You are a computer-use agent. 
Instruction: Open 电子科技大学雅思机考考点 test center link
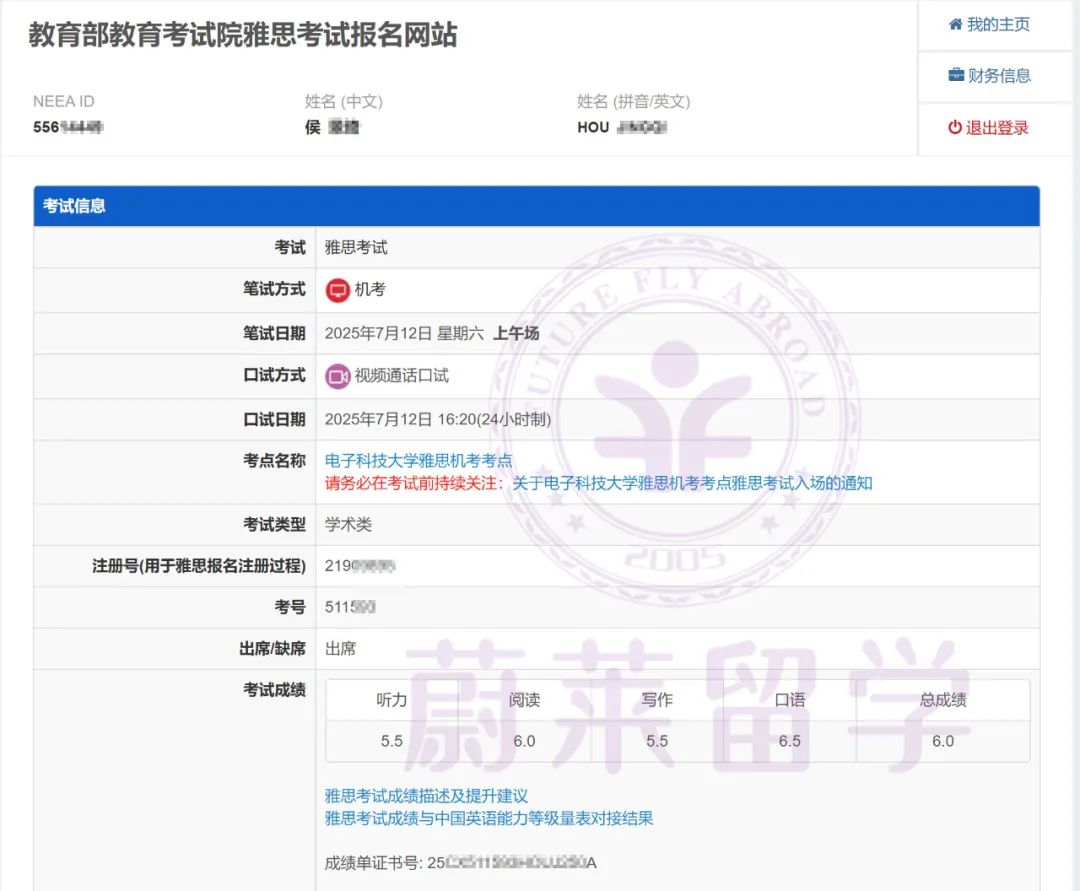pyautogui.click(x=419, y=461)
